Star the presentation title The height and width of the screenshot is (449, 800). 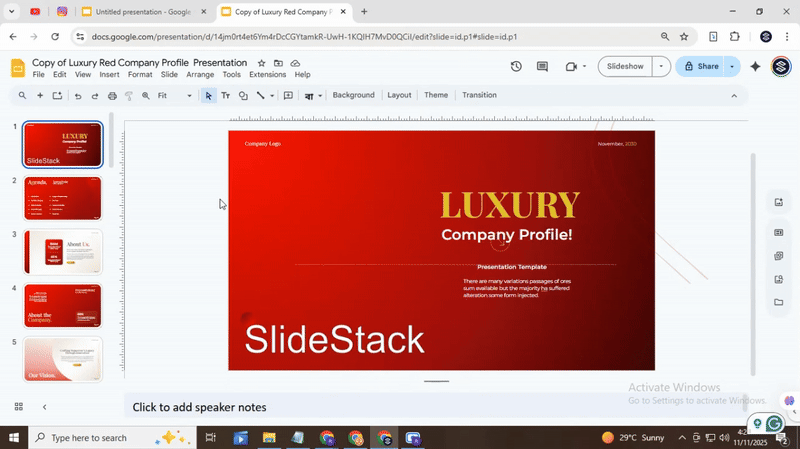pyautogui.click(x=262, y=63)
